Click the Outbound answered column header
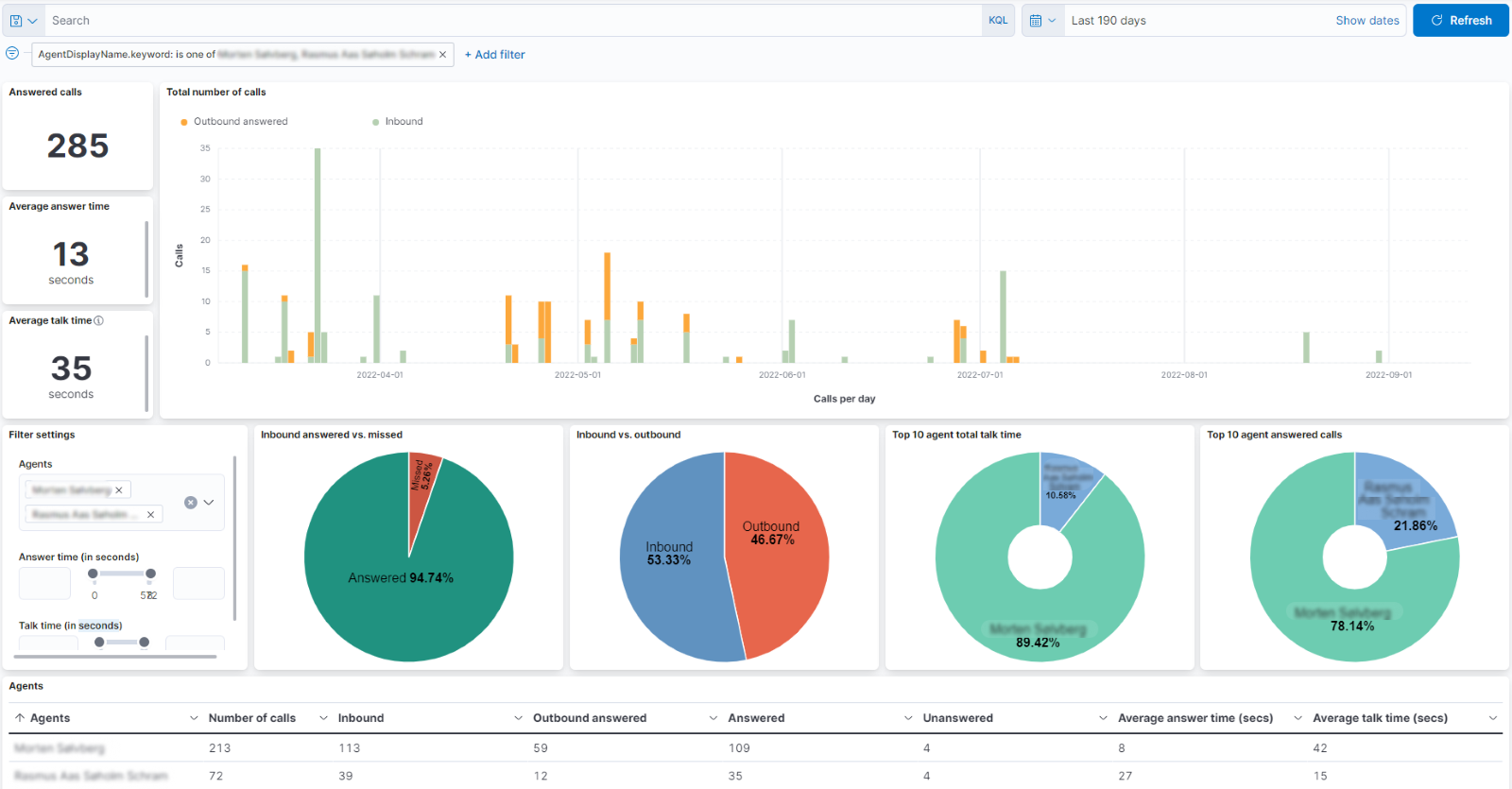Screen dimensions: 1512x789 (590, 718)
